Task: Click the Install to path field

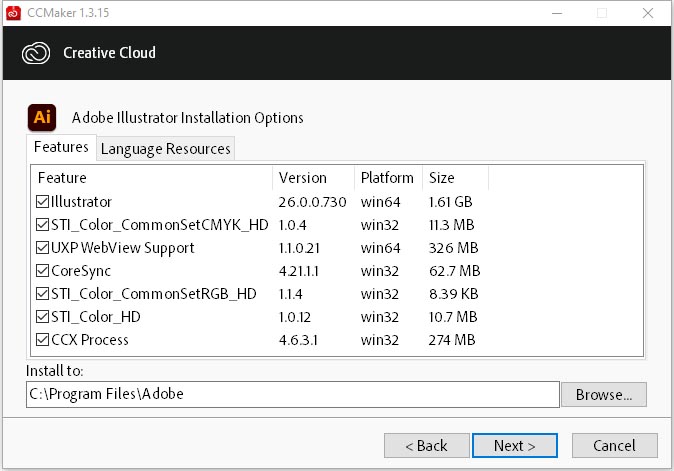Action: (x=293, y=394)
